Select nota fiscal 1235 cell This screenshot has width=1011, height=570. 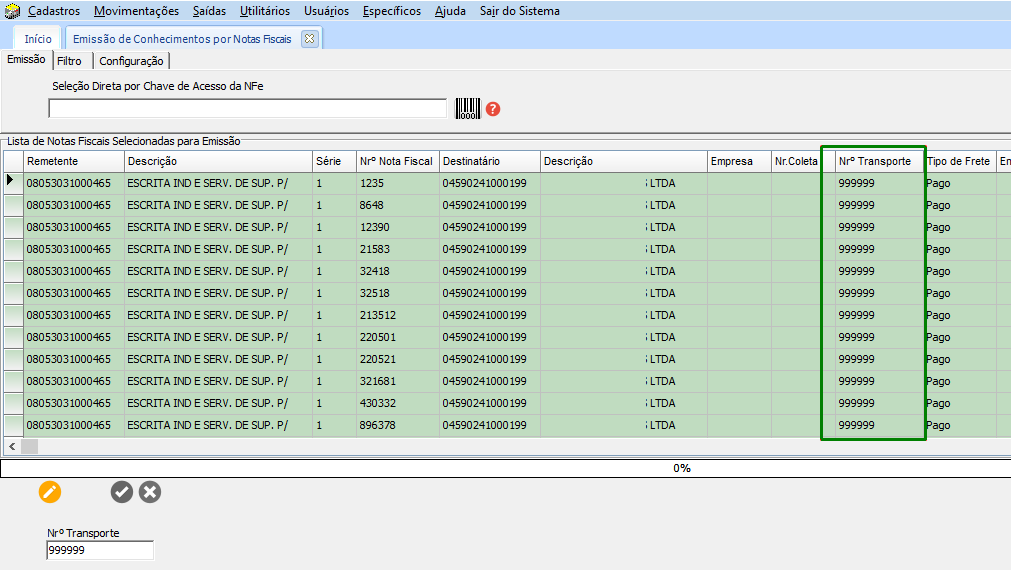[x=398, y=183]
